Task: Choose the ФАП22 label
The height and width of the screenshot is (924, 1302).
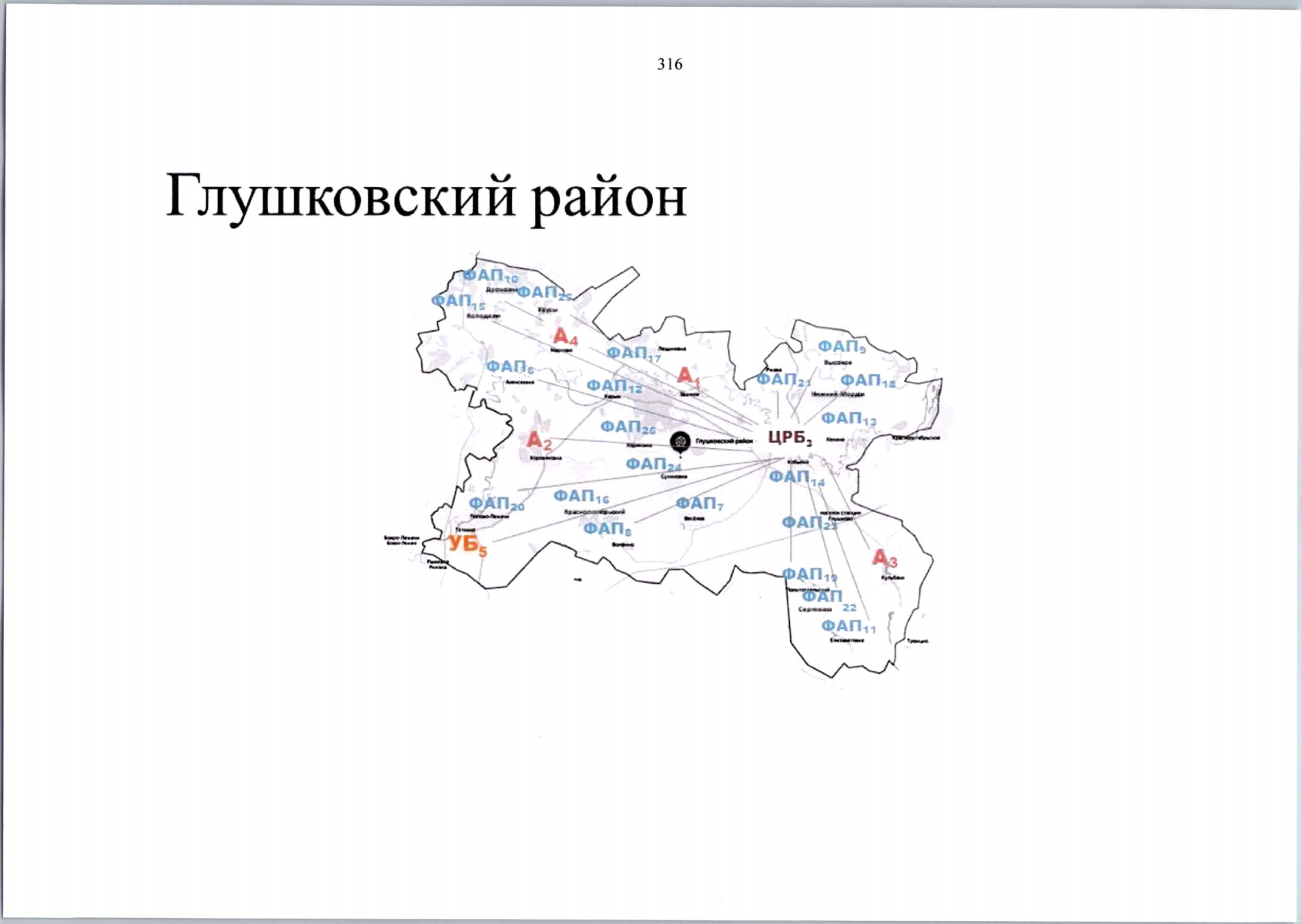Action: pyautogui.click(x=829, y=600)
